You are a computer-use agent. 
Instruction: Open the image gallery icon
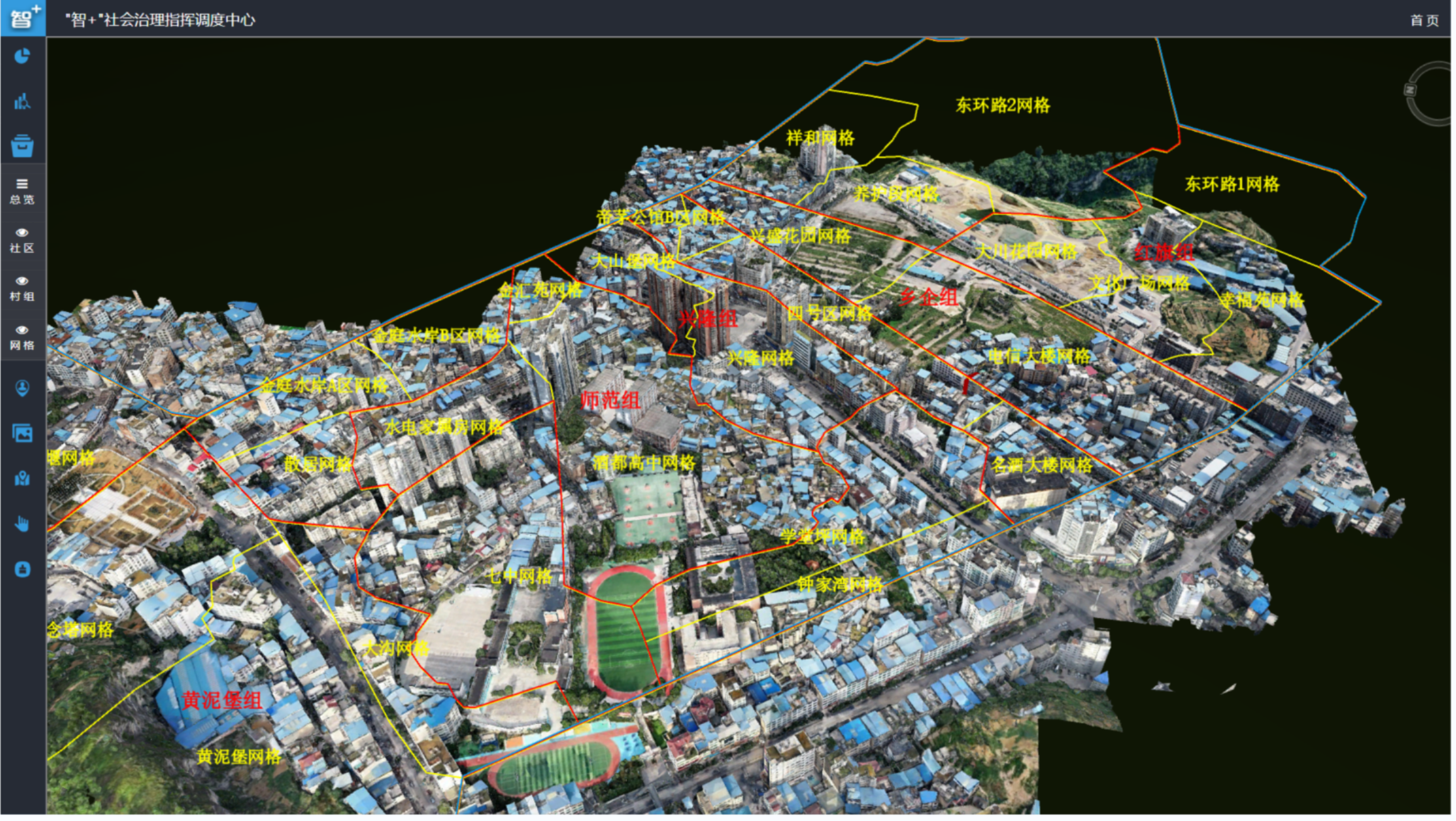point(22,434)
